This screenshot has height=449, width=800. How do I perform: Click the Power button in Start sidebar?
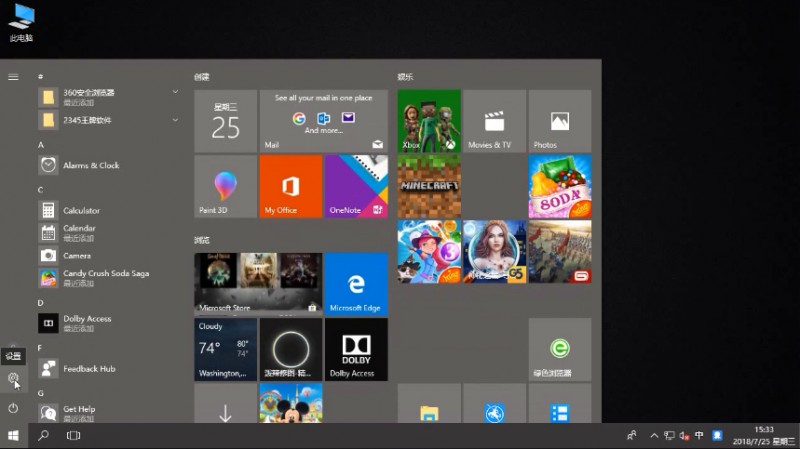pyautogui.click(x=13, y=408)
